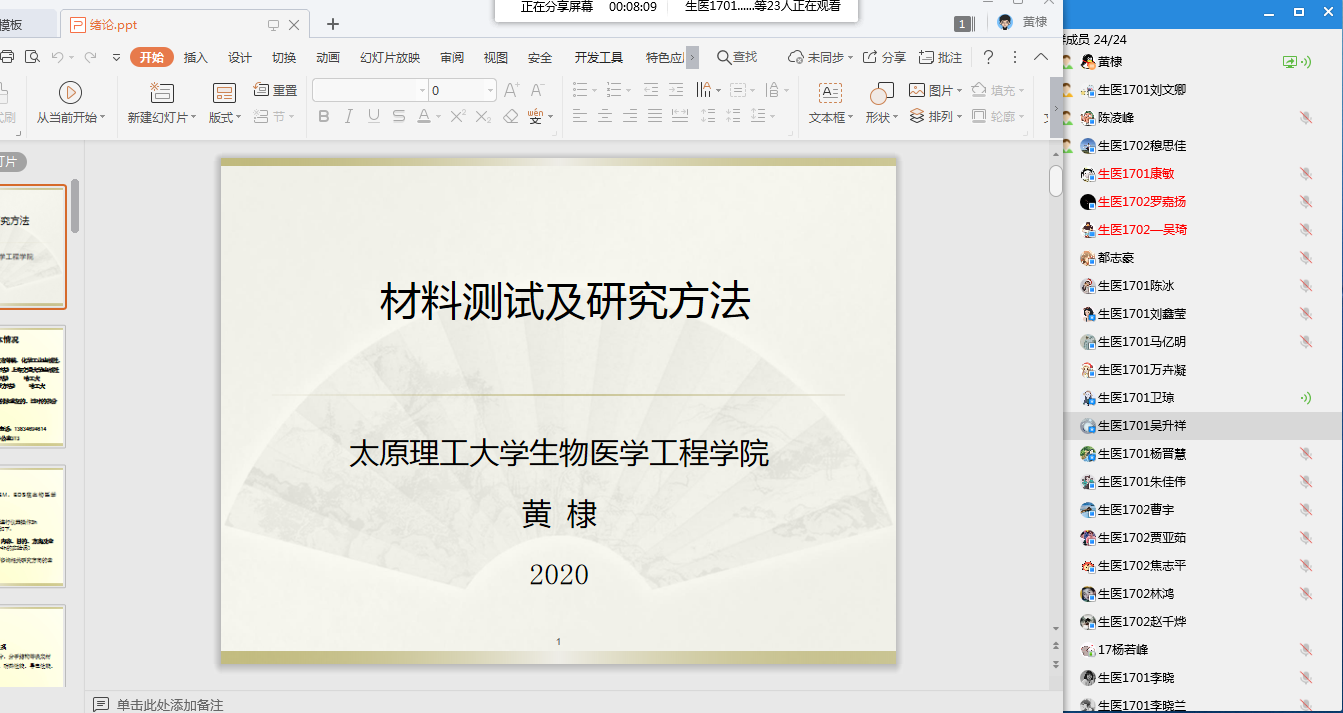The height and width of the screenshot is (713, 1343).
Task: Click the slide editor vertical scrollbar thumb
Action: coord(1055,181)
